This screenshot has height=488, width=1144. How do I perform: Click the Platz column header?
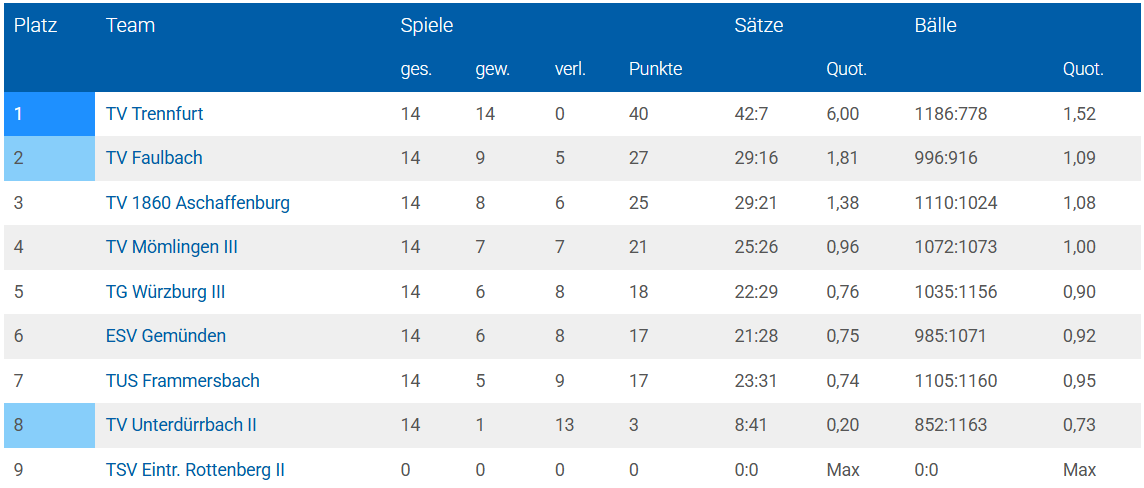point(35,26)
